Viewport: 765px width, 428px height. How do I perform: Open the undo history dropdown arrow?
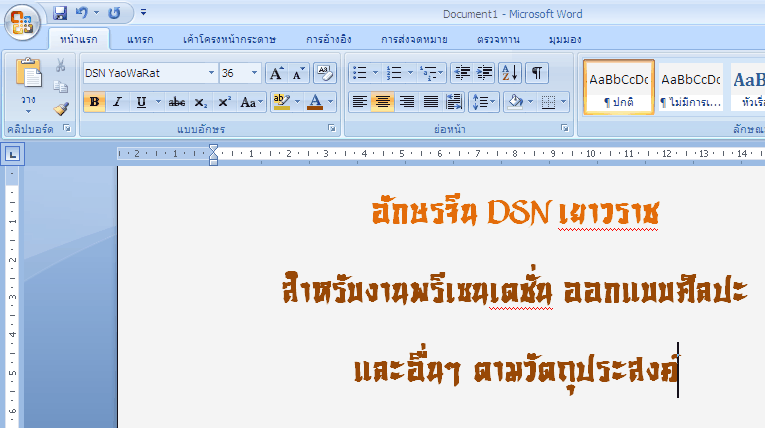[x=96, y=13]
